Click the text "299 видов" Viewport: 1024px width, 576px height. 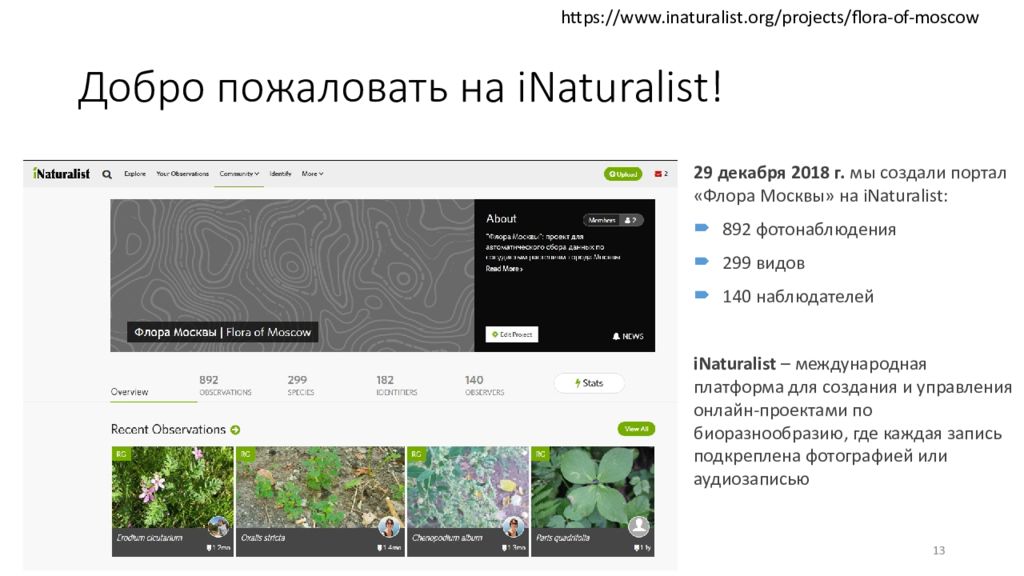[763, 263]
